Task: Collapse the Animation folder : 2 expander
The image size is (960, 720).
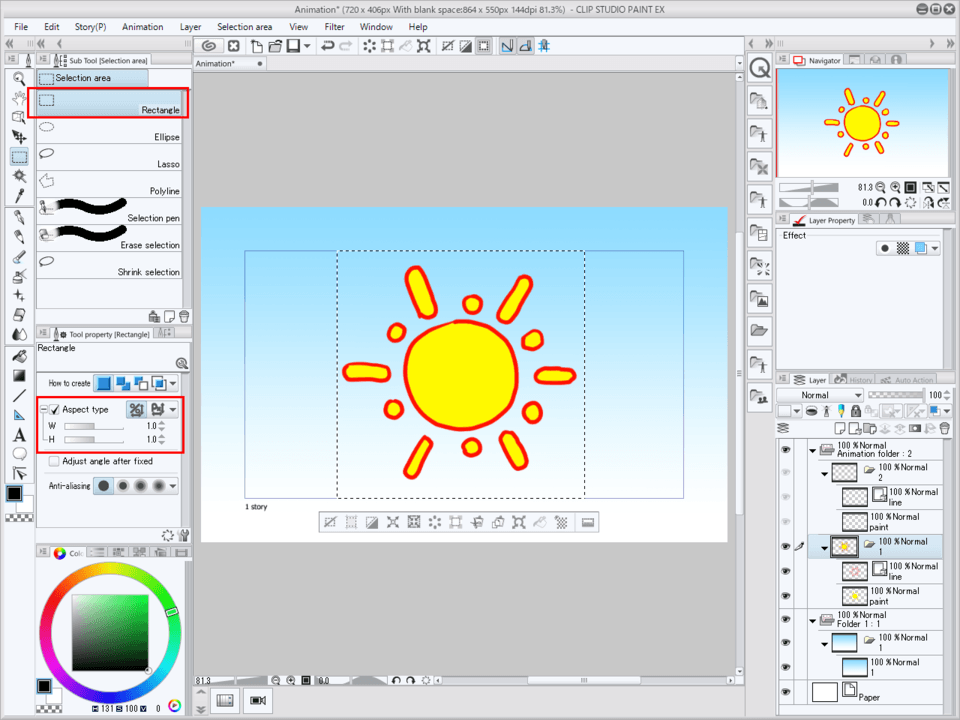Action: [x=812, y=449]
